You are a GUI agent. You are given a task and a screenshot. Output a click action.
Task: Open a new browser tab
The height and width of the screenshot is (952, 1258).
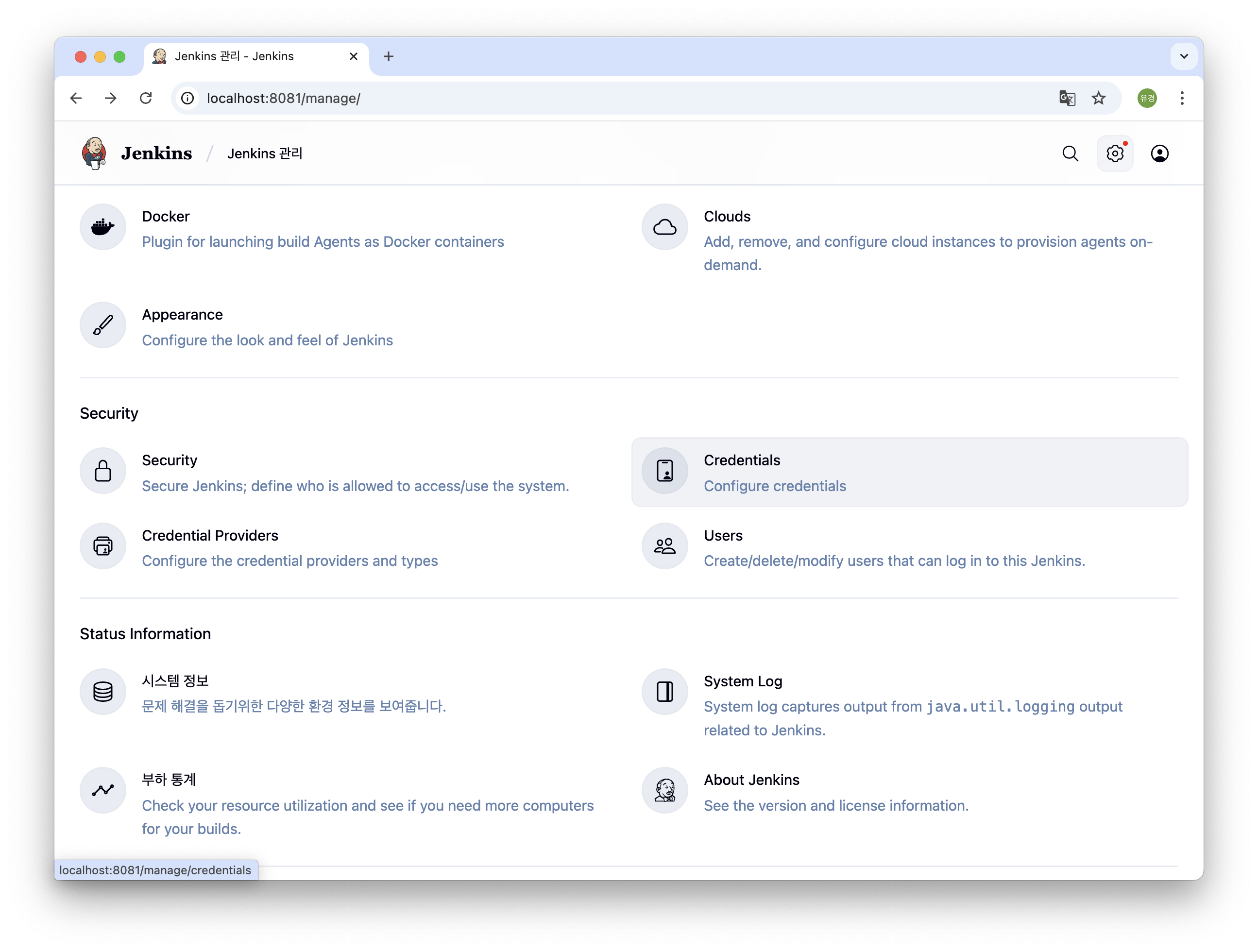389,56
